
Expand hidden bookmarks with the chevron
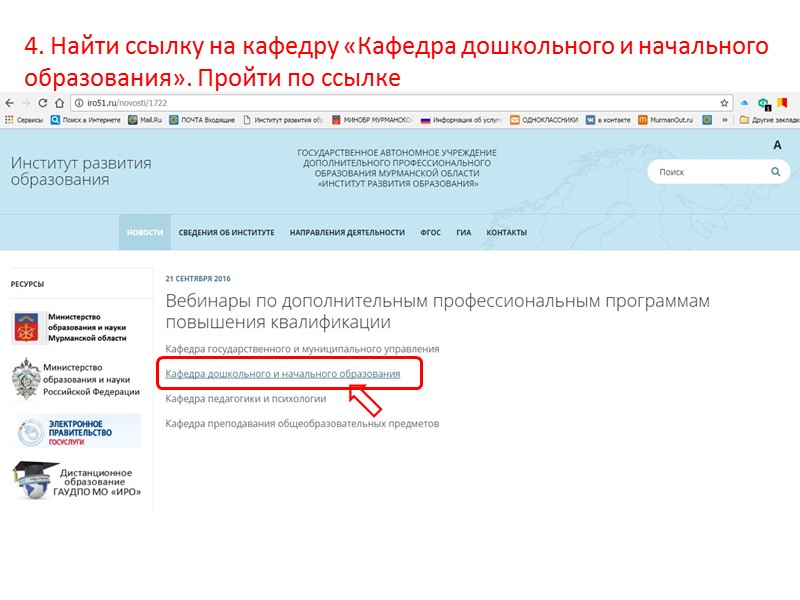coord(724,120)
